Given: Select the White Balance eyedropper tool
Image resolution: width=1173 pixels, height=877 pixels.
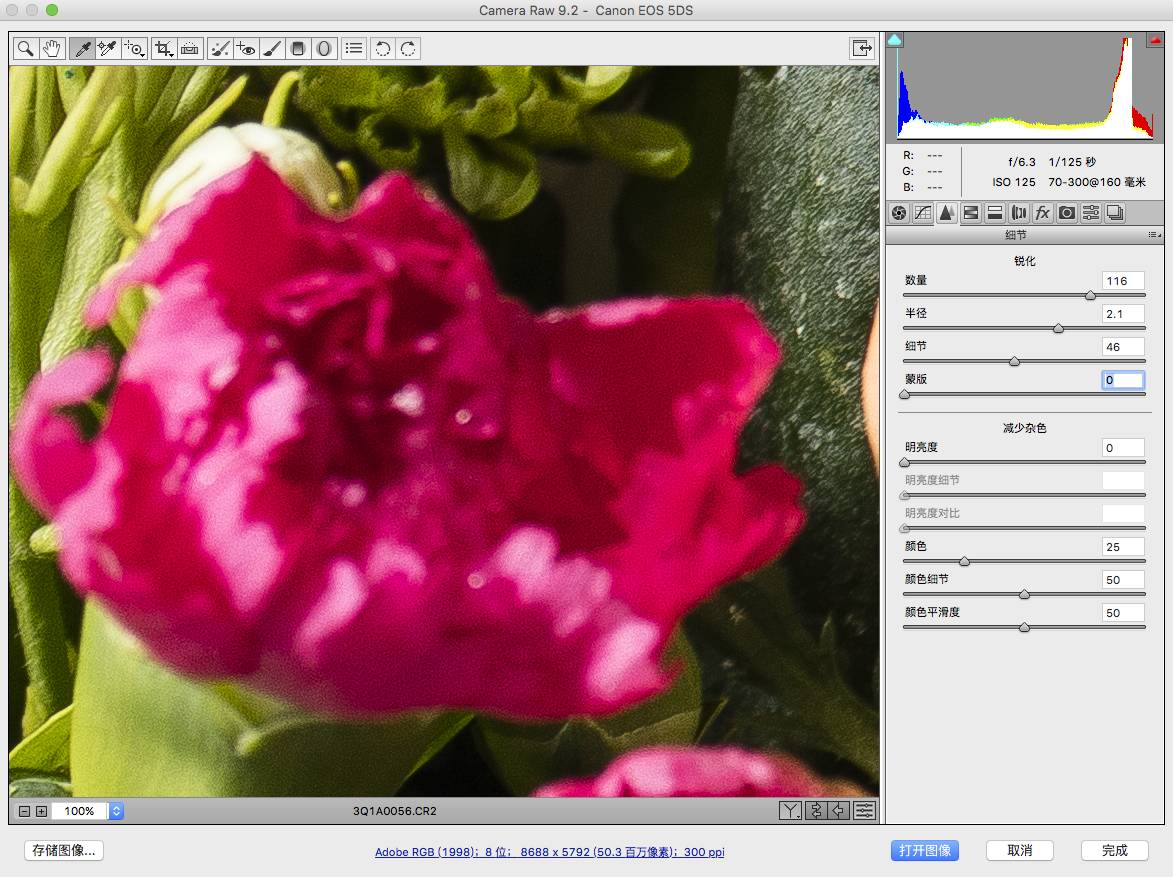Looking at the screenshot, I should click(x=82, y=49).
